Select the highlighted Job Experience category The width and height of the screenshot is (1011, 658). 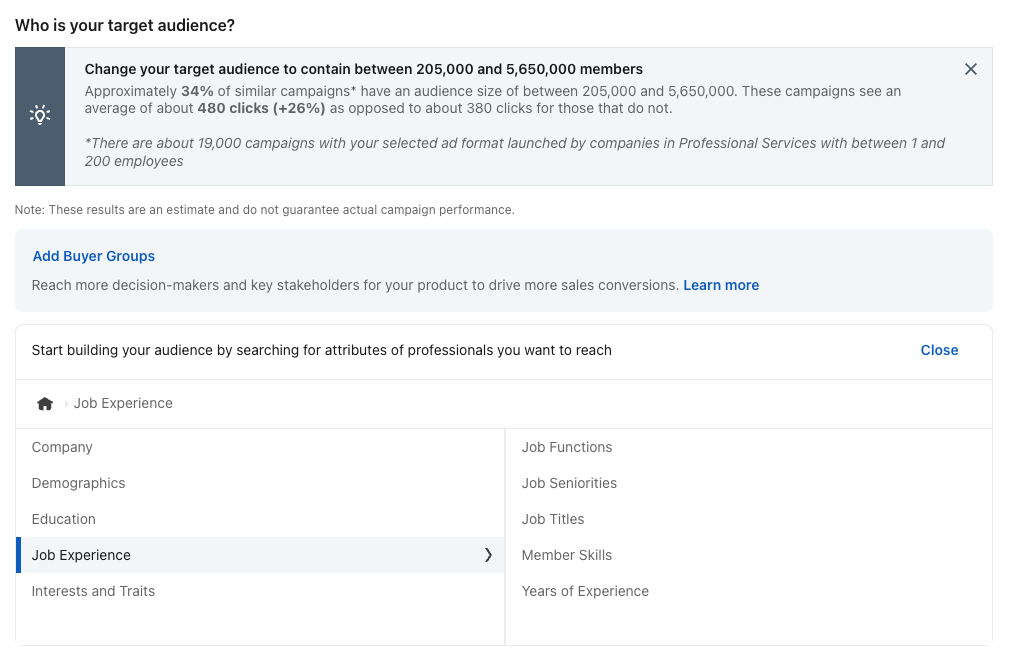82,555
